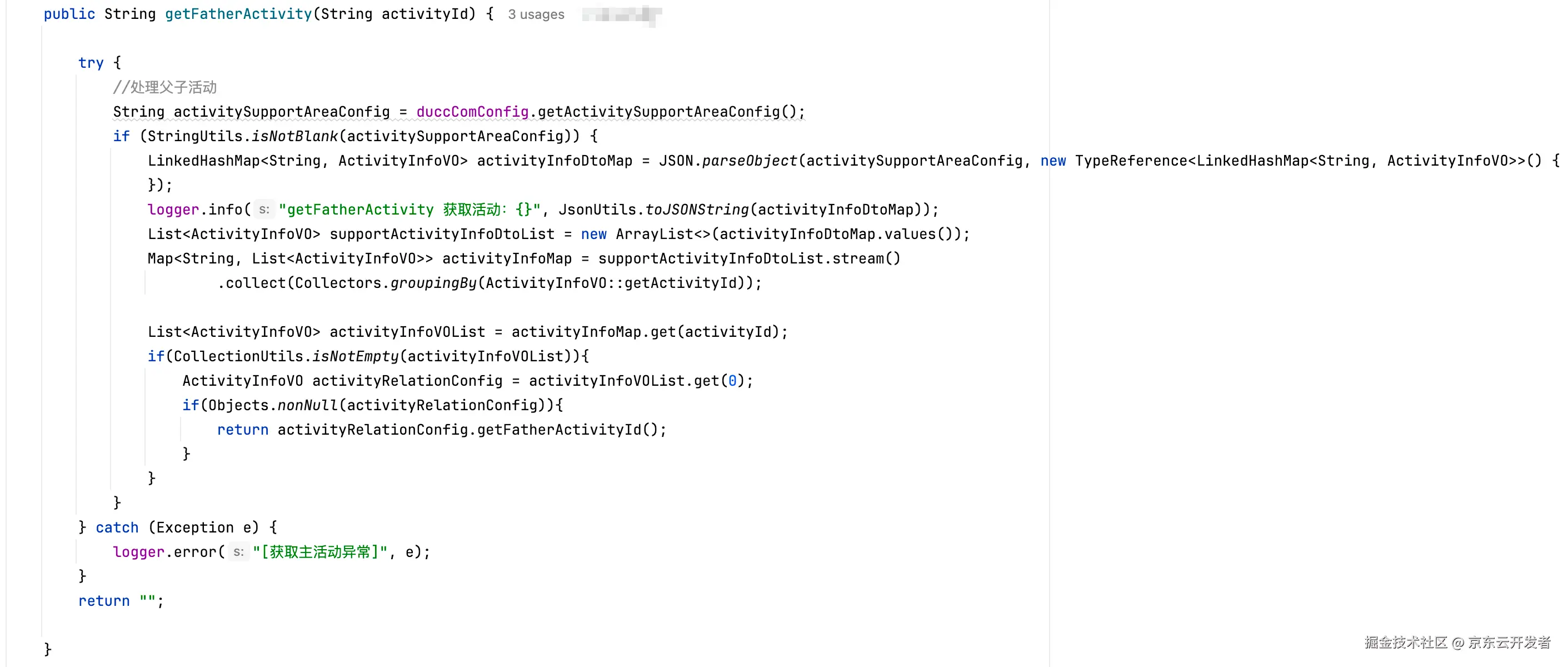Place cursor on the try keyword
The height and width of the screenshot is (667, 1568).
tap(91, 63)
